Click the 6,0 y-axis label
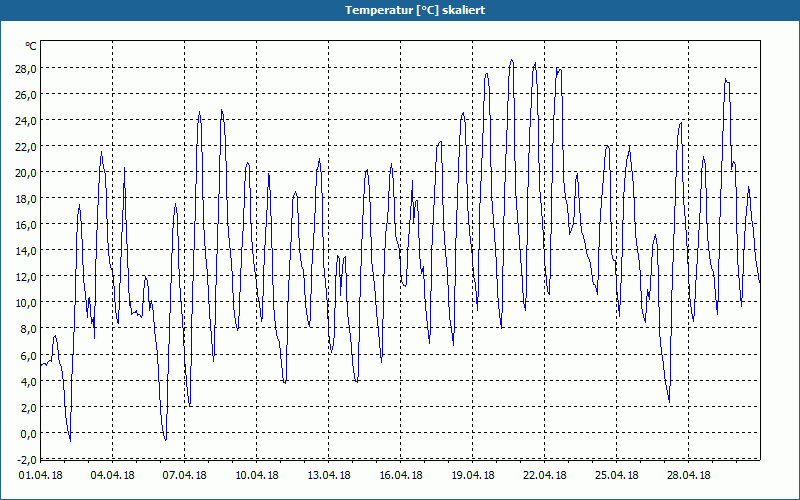Screen dimensions: 800x500 (x=28, y=356)
